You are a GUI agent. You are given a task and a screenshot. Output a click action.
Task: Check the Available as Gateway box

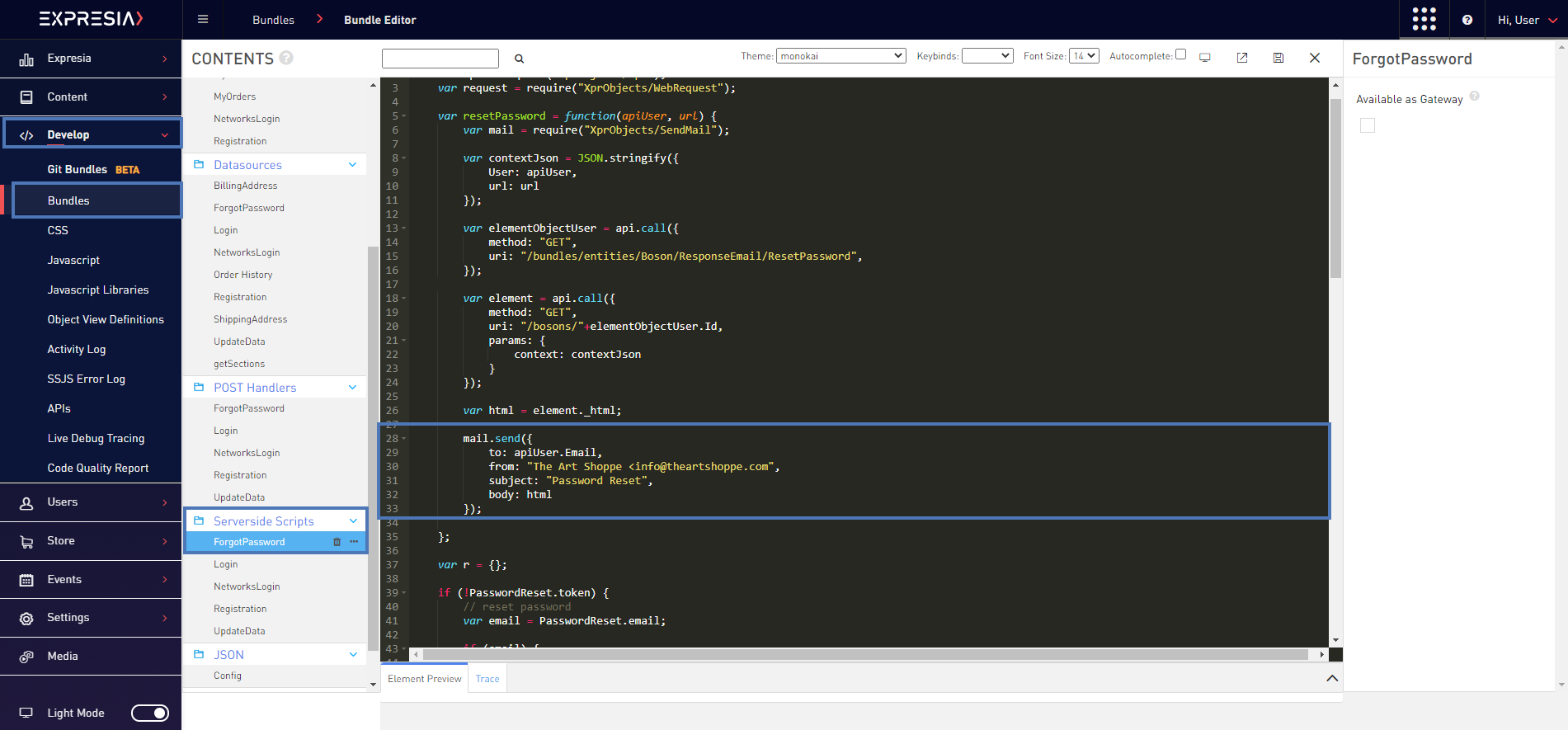point(1368,125)
